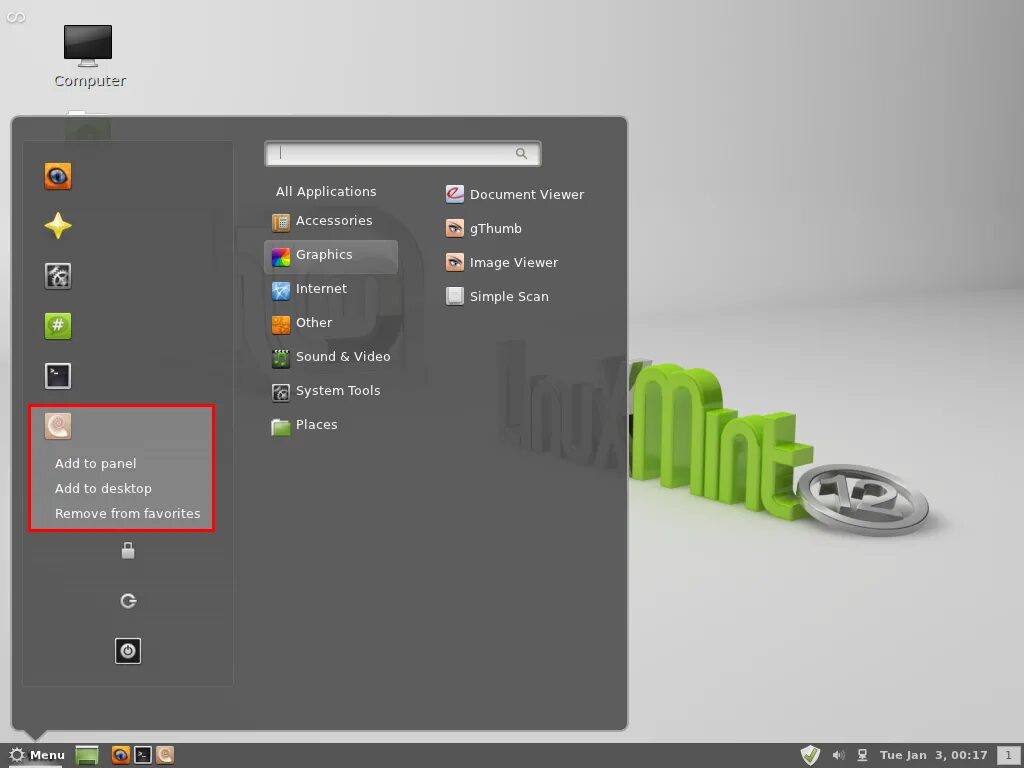
Task: Launch Image Viewer
Action: click(502, 262)
